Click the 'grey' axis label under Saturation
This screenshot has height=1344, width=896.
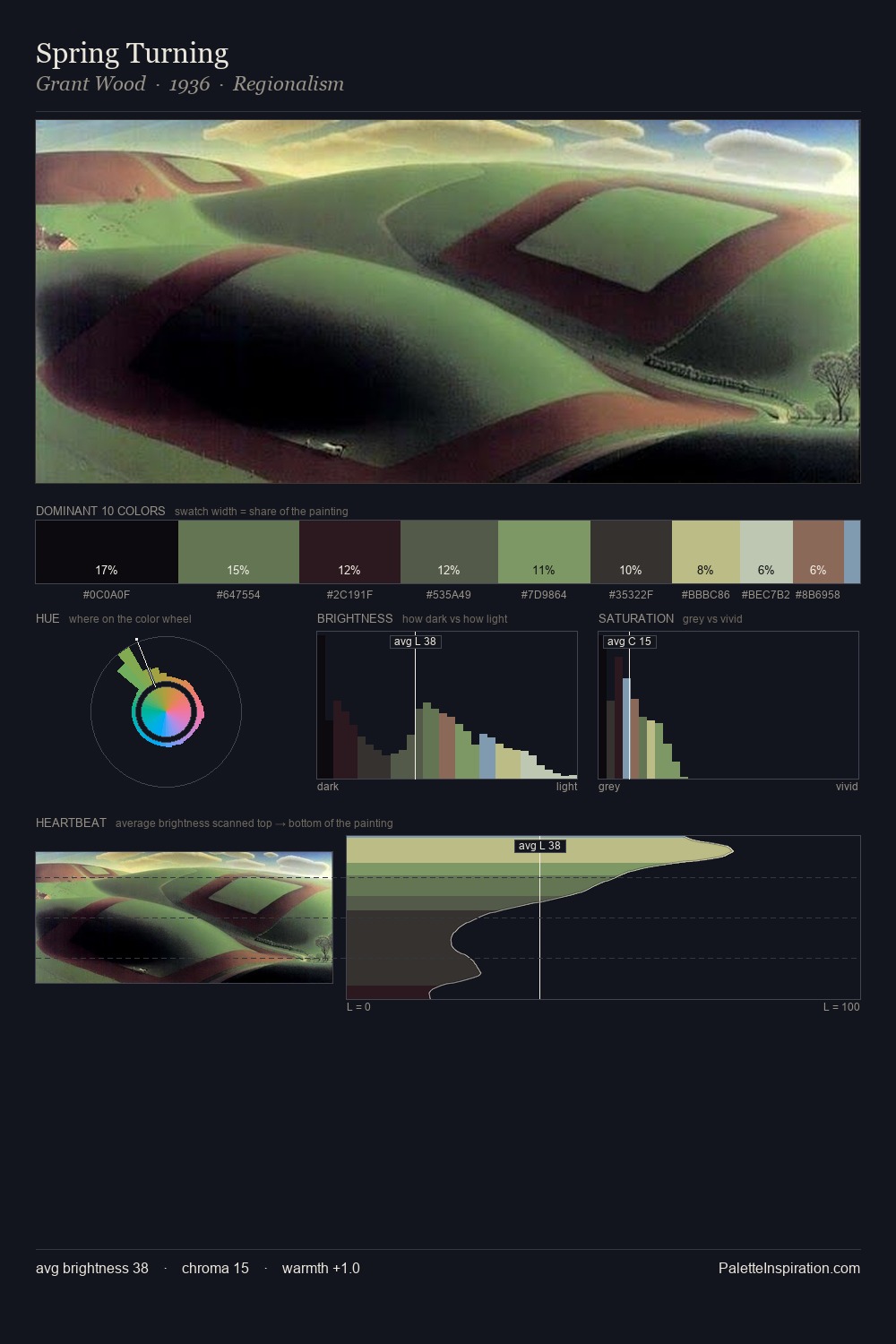tap(609, 786)
